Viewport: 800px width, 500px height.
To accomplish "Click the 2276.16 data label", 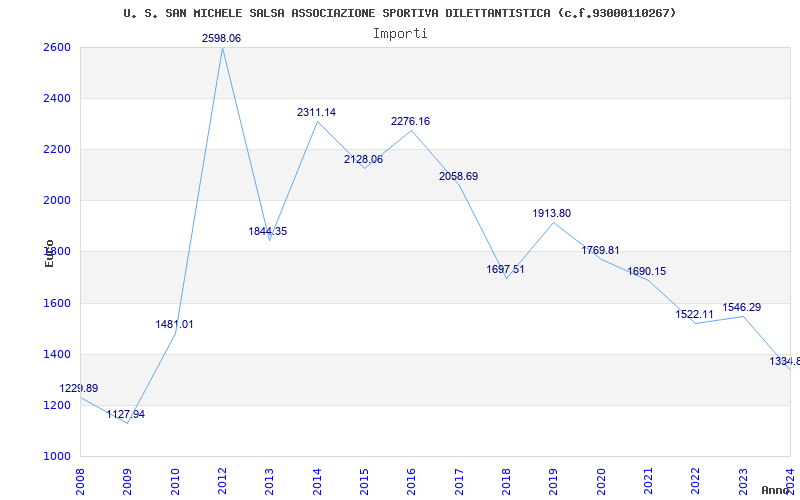I will (x=410, y=121).
